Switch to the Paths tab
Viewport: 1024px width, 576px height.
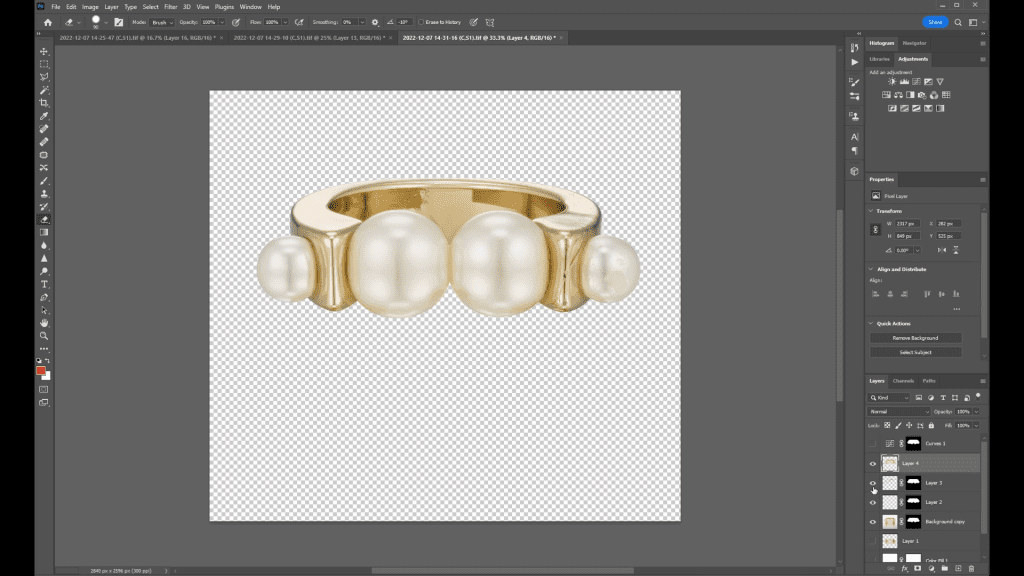click(929, 381)
